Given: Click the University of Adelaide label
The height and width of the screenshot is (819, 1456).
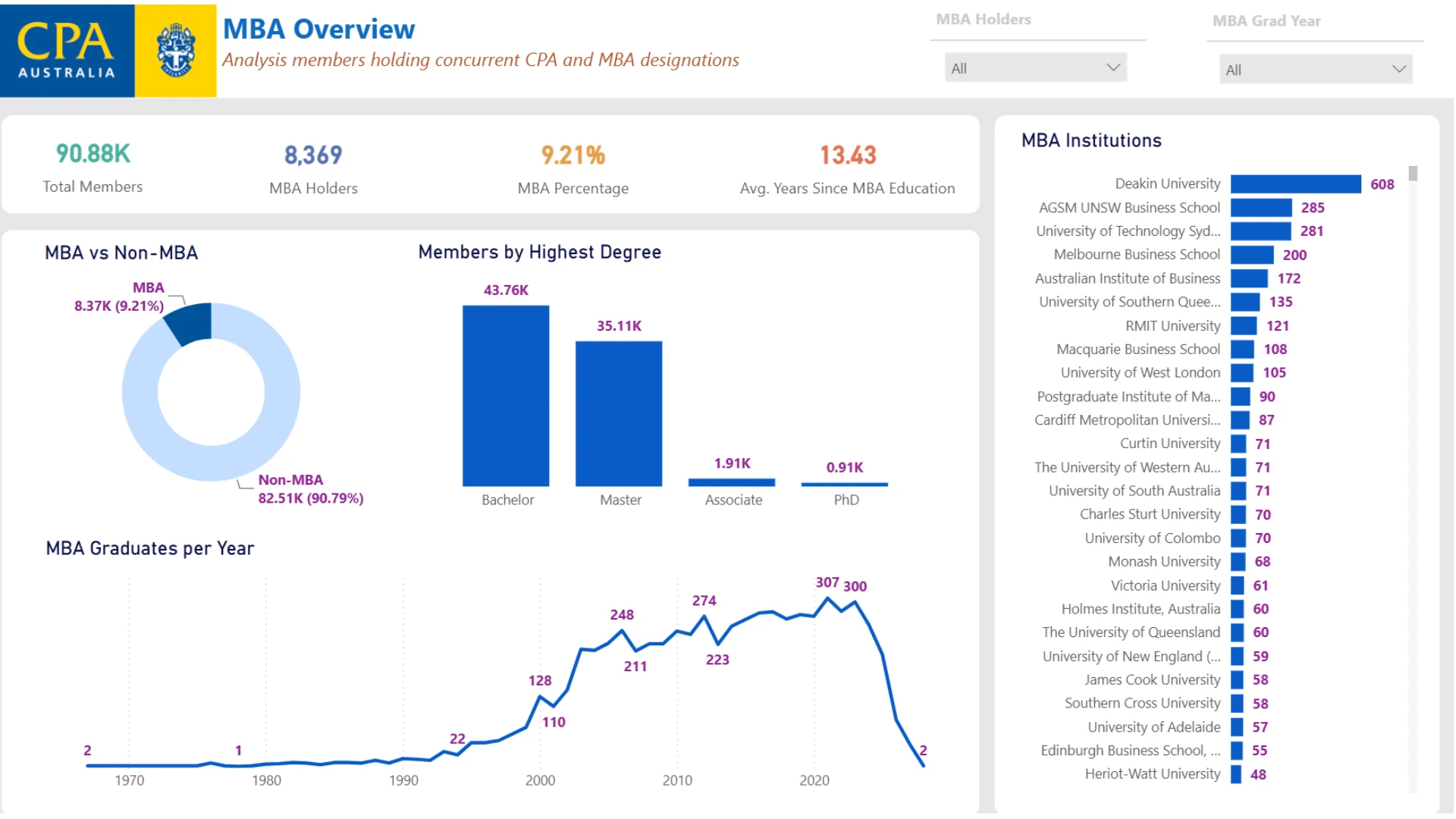Looking at the screenshot, I should [1154, 726].
